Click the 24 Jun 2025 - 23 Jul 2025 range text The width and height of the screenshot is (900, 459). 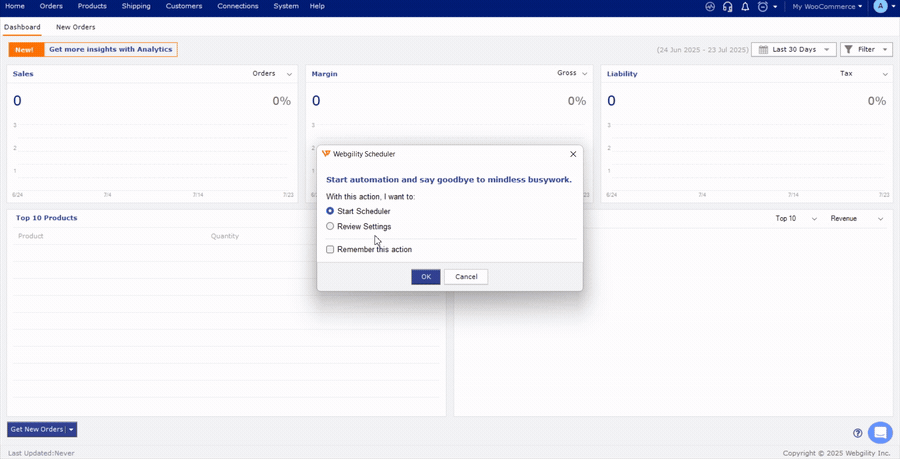point(703,50)
